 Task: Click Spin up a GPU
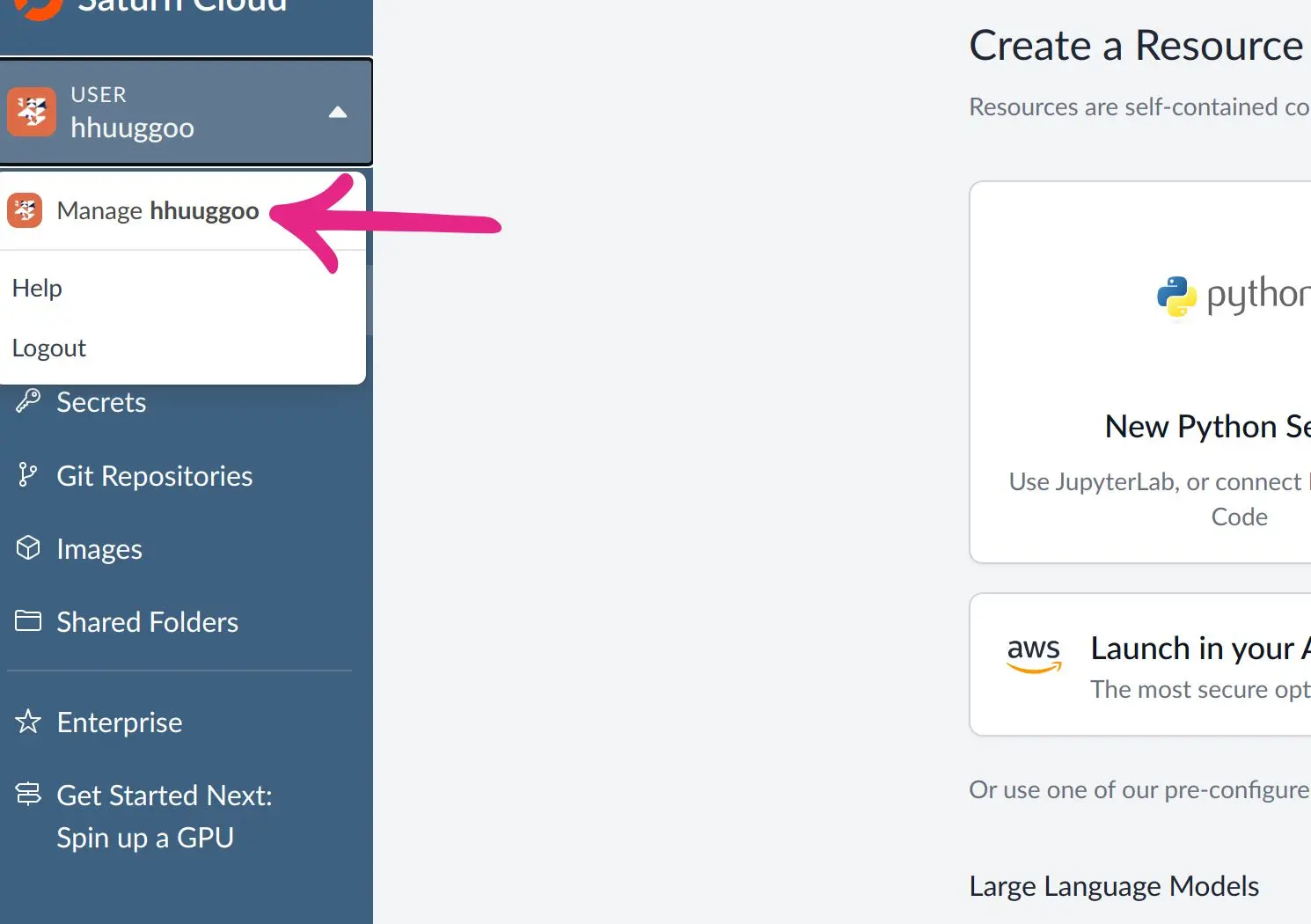[144, 837]
